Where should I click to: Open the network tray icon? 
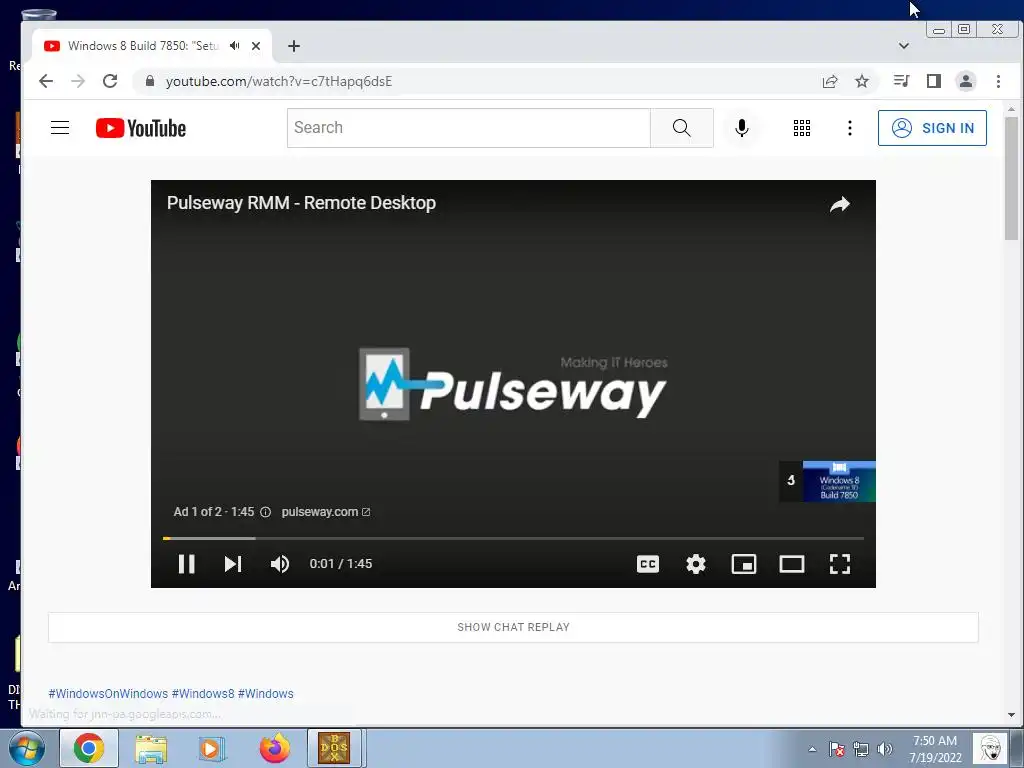[861, 749]
